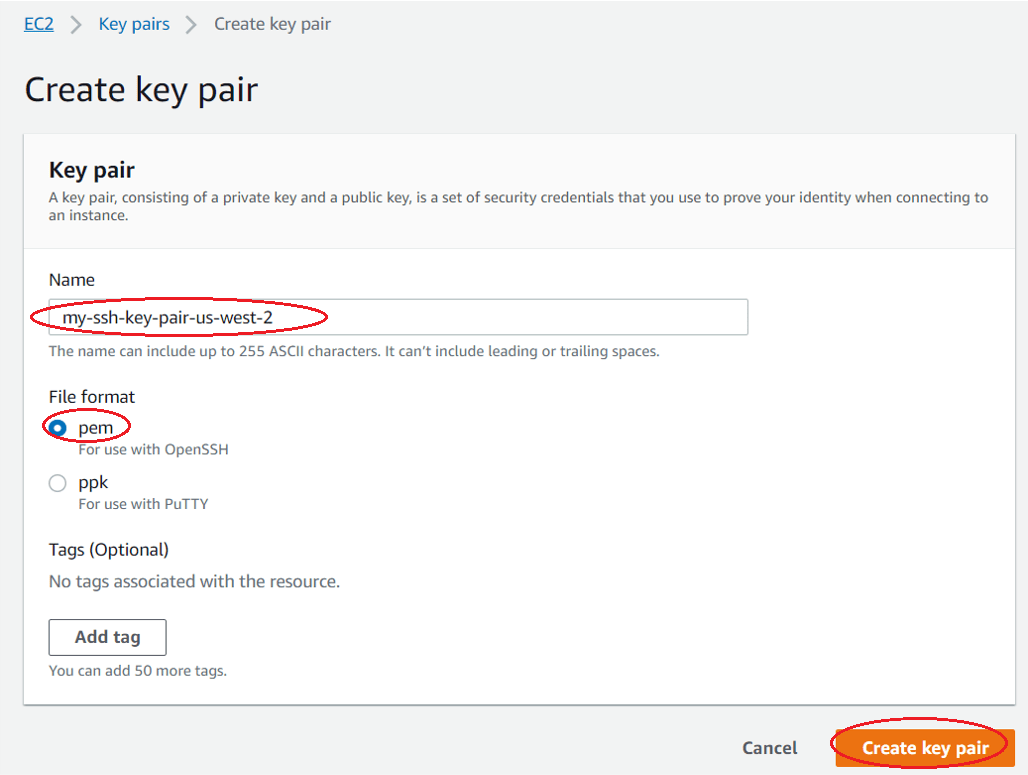The image size is (1028, 775).
Task: Click the 'For use with OpenSSH' description
Action: [153, 450]
